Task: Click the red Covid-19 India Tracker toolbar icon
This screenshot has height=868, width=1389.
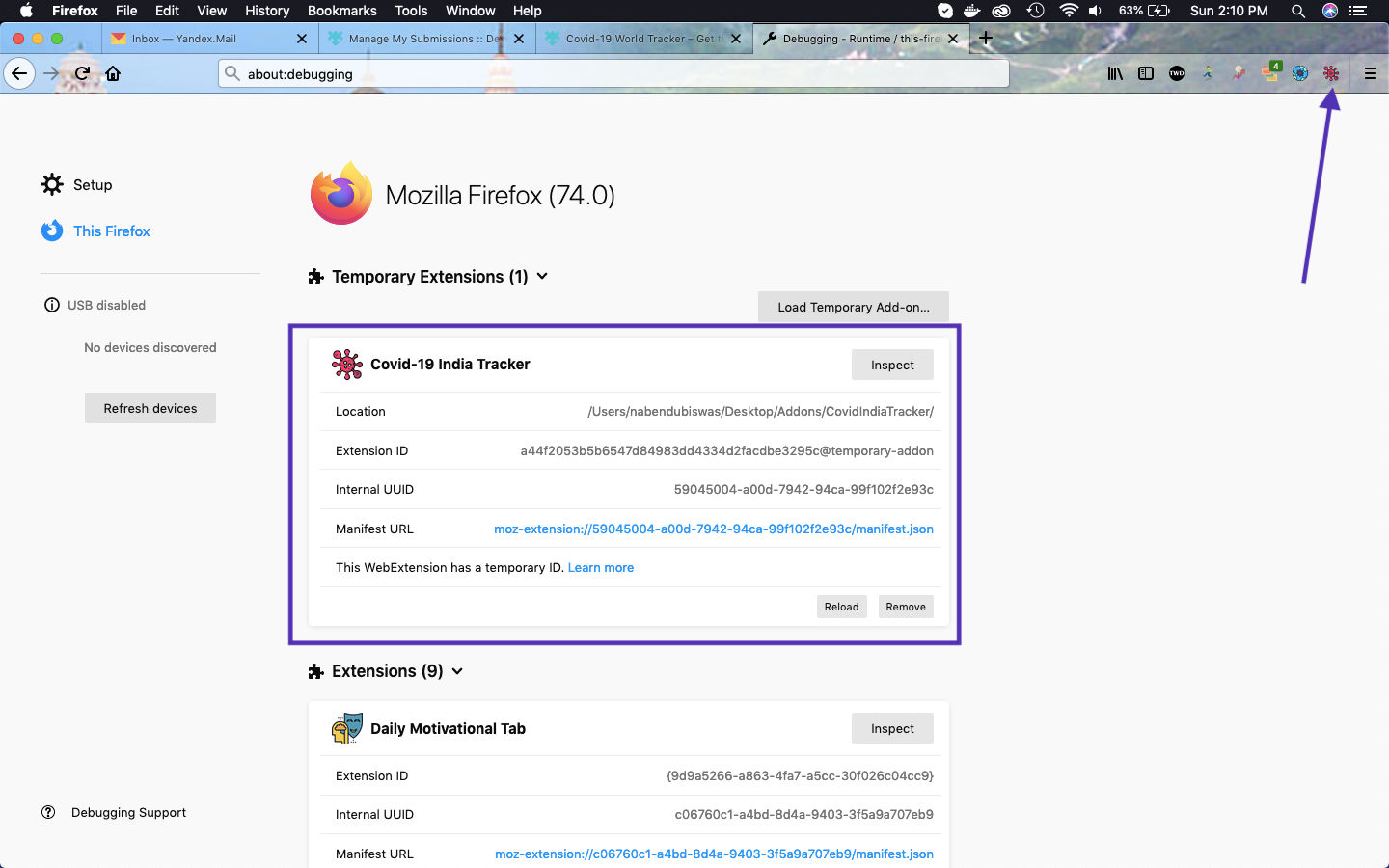Action: (1331, 73)
